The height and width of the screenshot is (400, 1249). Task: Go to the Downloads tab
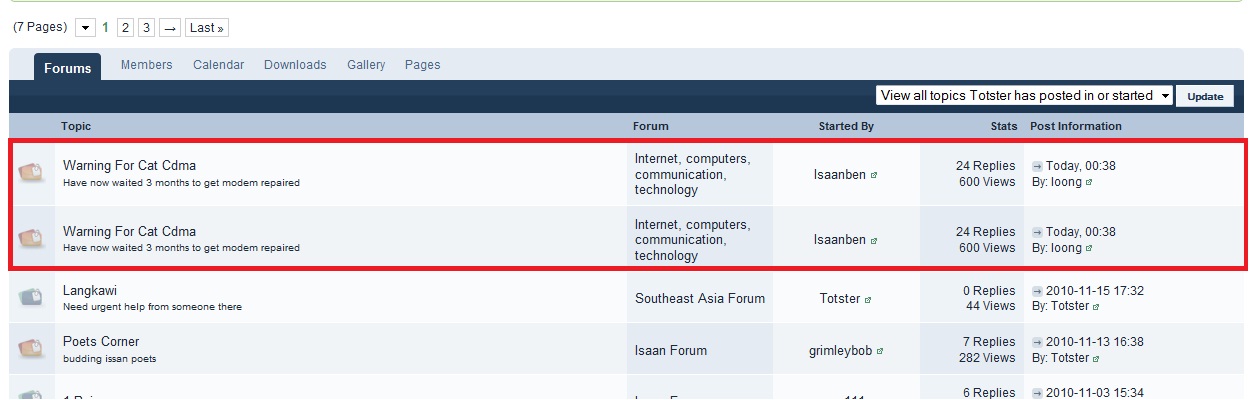(x=295, y=65)
